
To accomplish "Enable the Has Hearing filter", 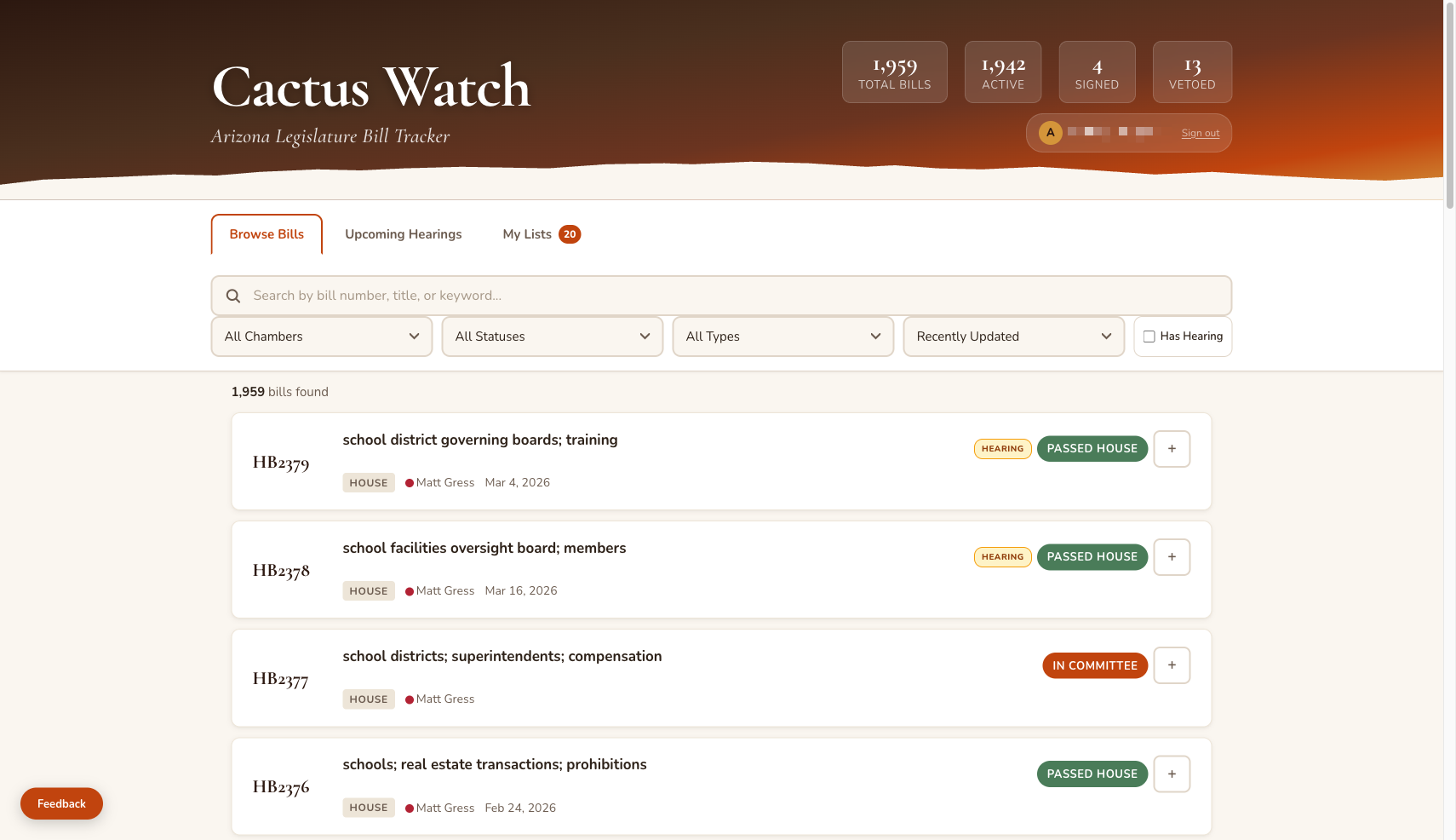I will (x=1150, y=337).
